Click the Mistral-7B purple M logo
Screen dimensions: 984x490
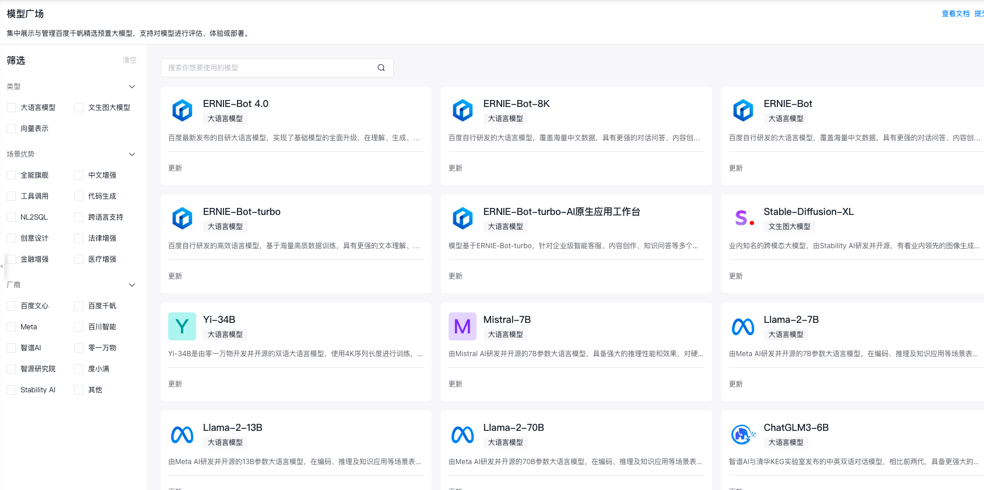463,326
